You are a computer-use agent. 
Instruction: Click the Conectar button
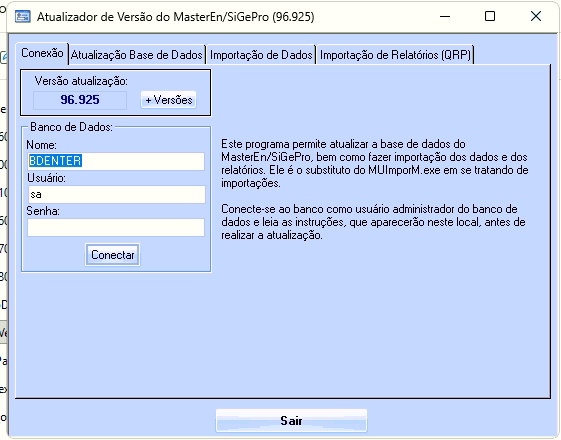113,255
